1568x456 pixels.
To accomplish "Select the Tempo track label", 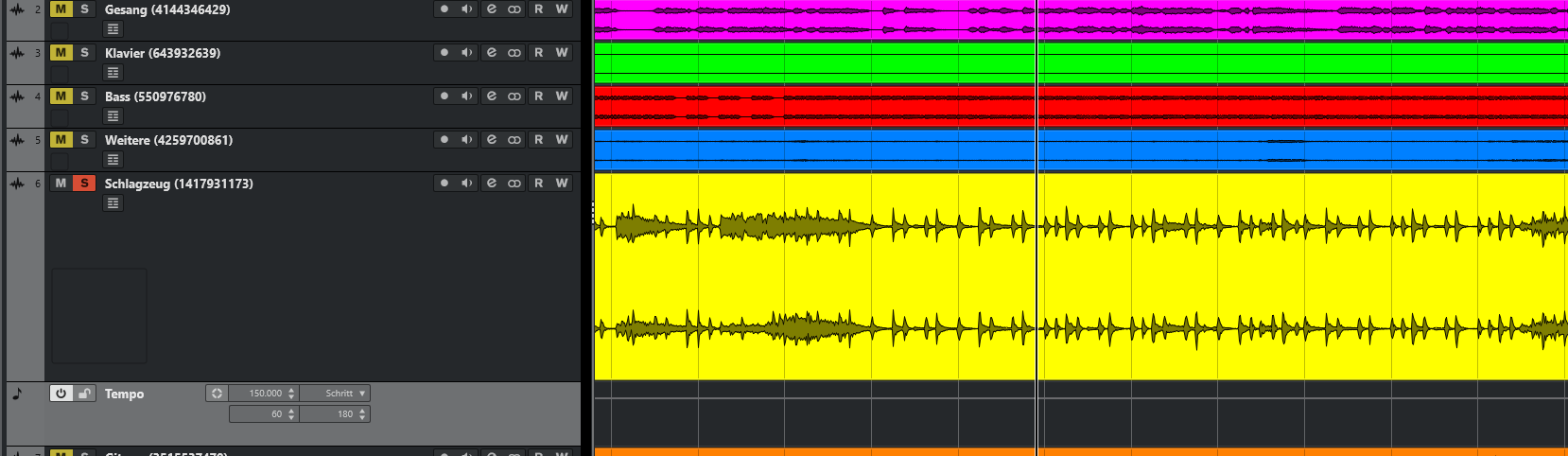I will [124, 395].
